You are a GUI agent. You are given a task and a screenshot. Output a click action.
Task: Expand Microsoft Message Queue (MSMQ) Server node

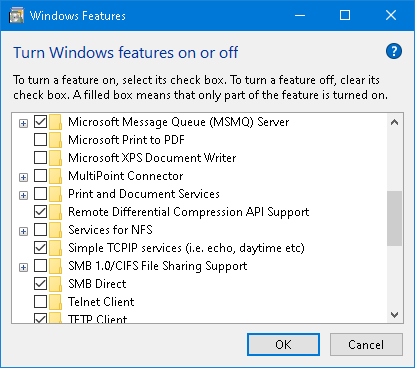[x=23, y=124]
